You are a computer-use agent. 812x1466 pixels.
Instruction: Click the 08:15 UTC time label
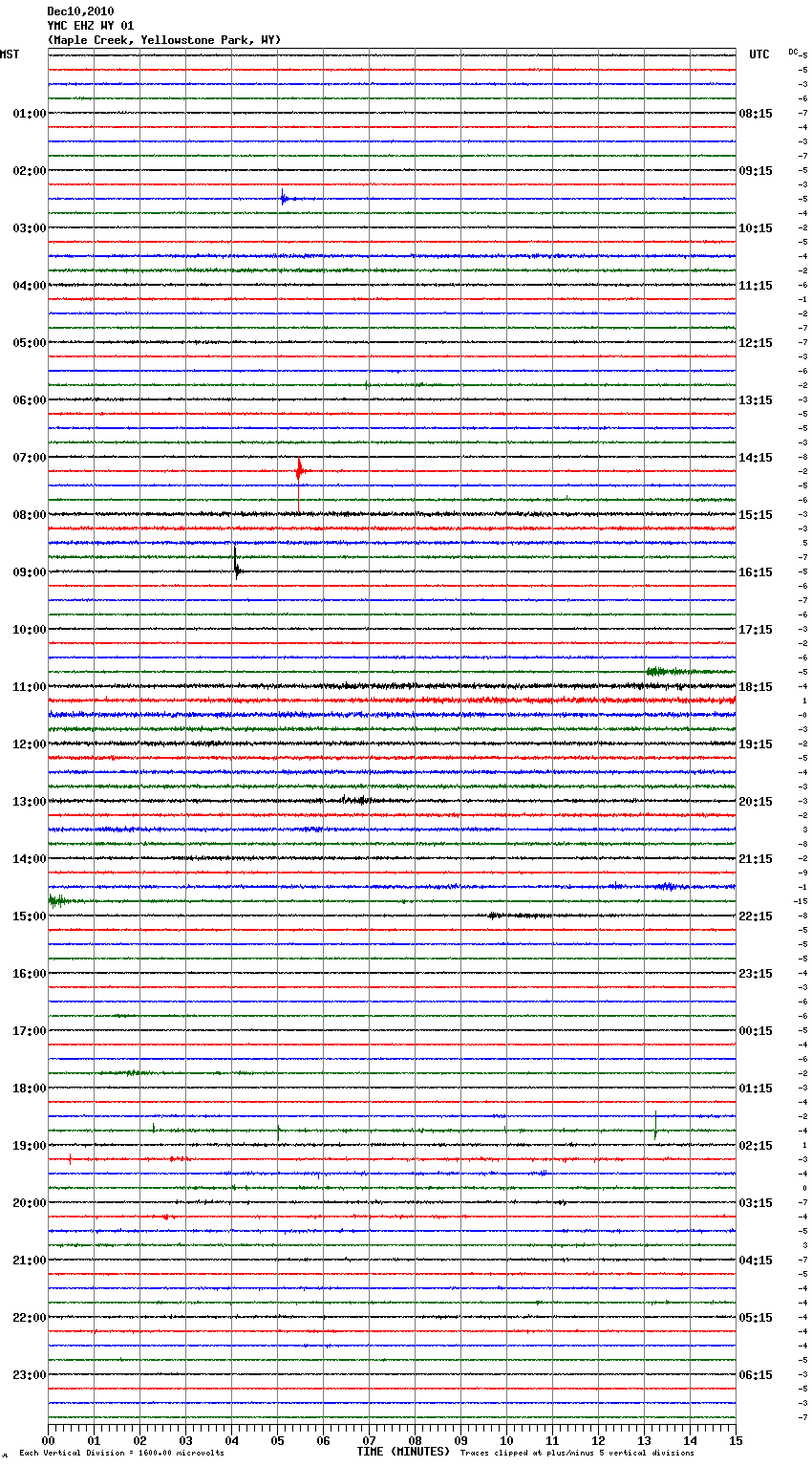[756, 114]
